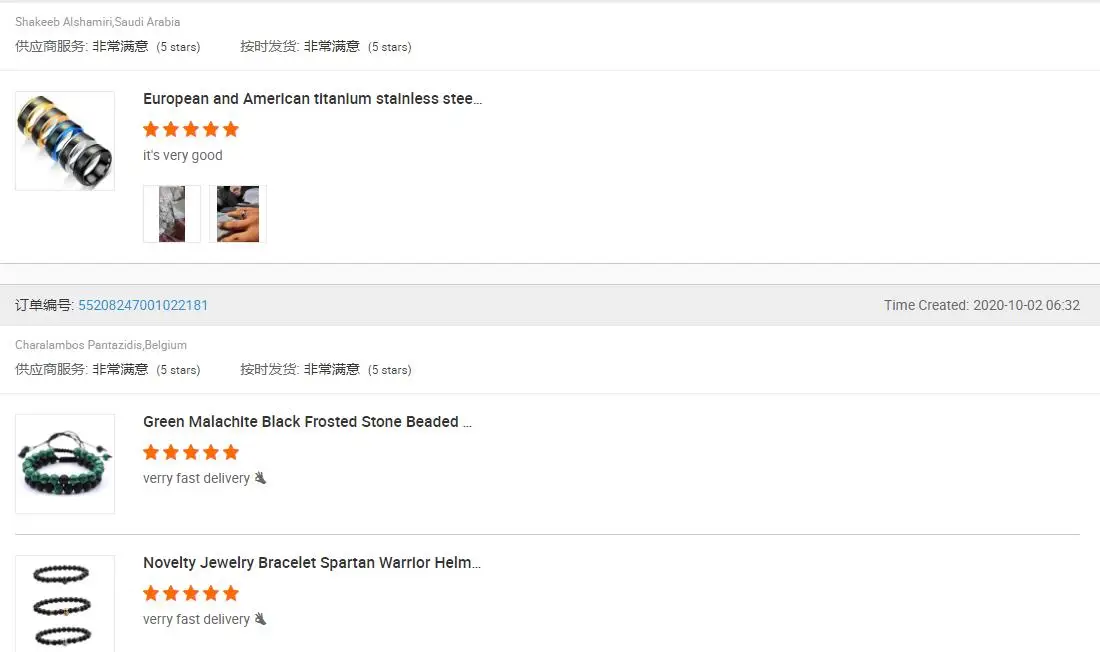View first customer review photo of ring

click(172, 214)
